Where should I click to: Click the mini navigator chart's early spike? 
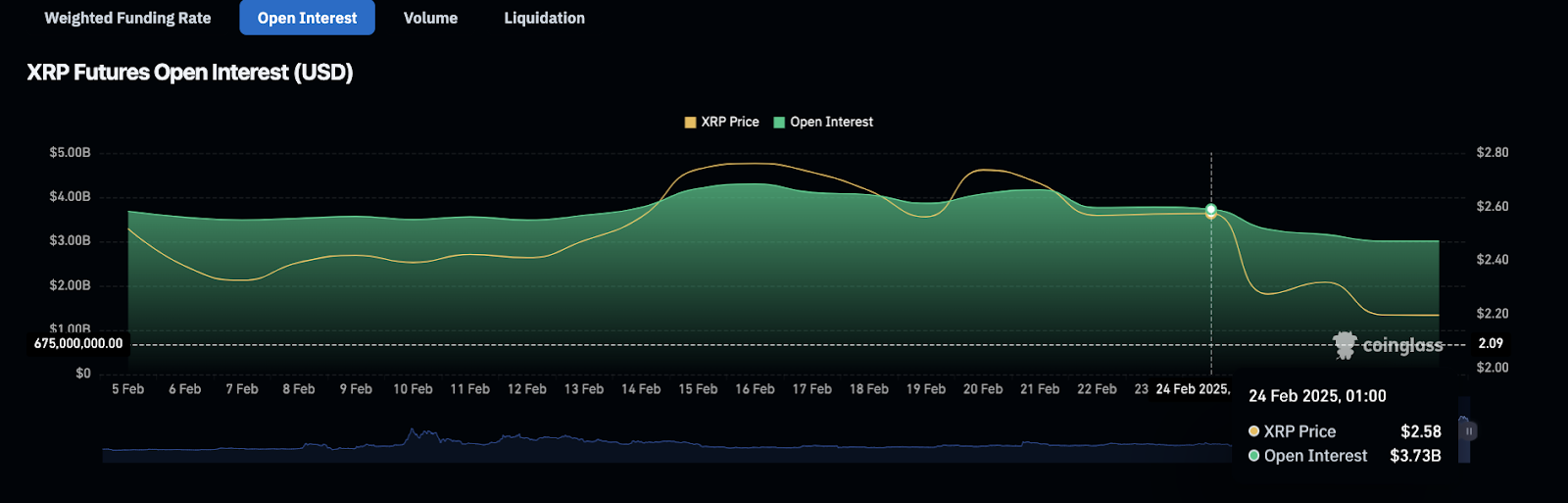413,432
